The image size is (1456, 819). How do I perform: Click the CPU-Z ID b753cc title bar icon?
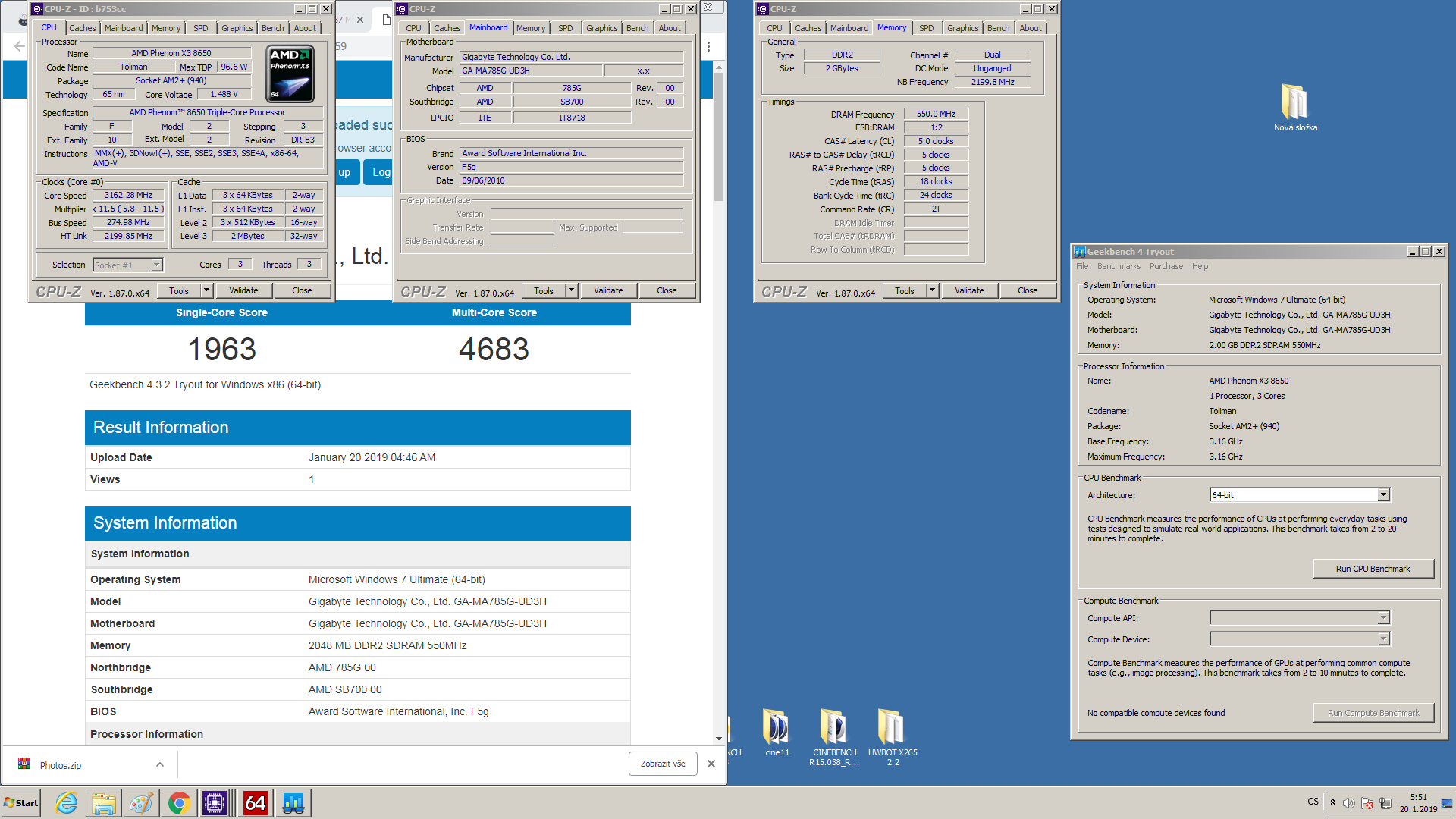tap(37, 9)
